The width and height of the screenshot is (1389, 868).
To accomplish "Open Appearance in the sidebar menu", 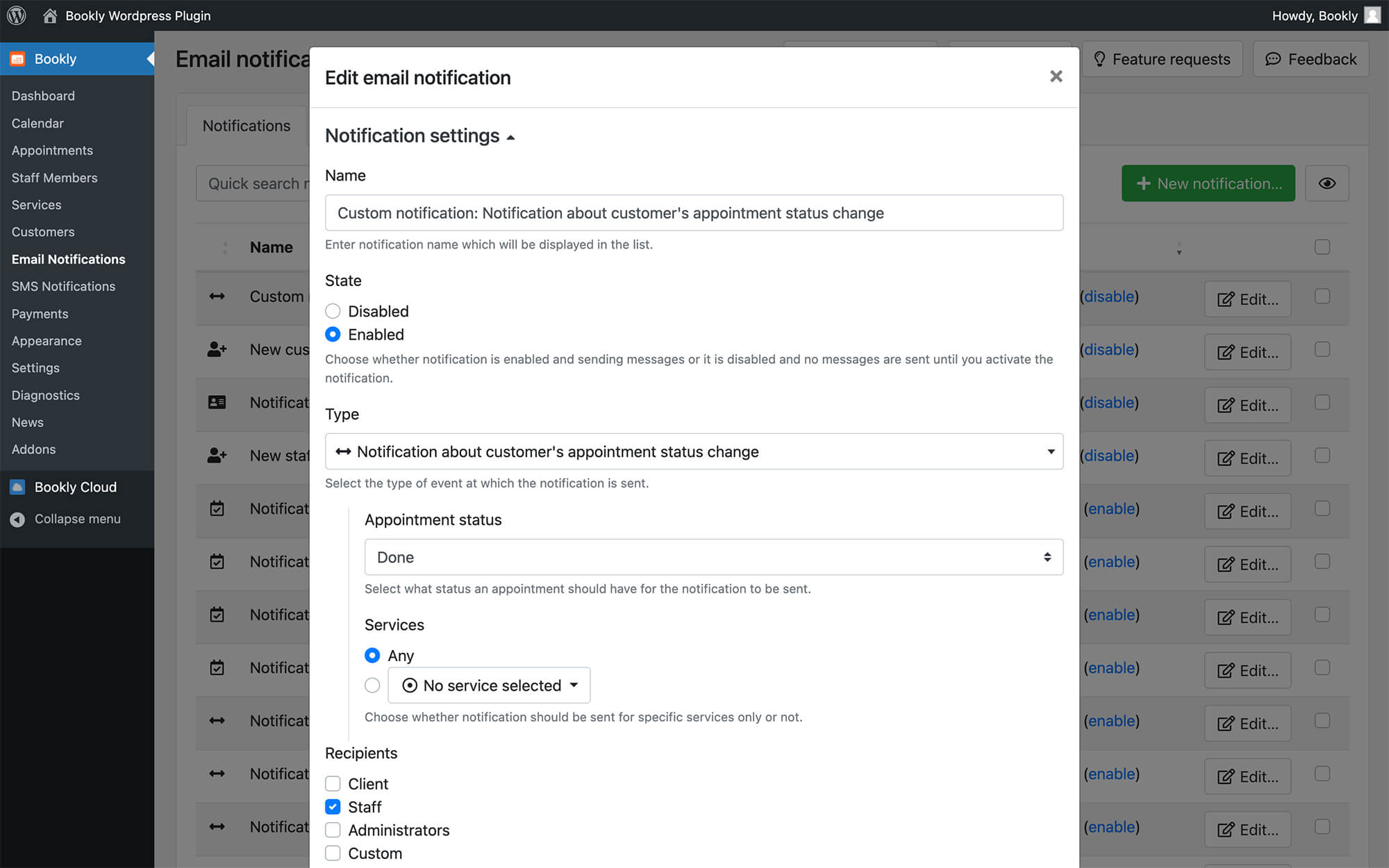I will click(x=47, y=341).
